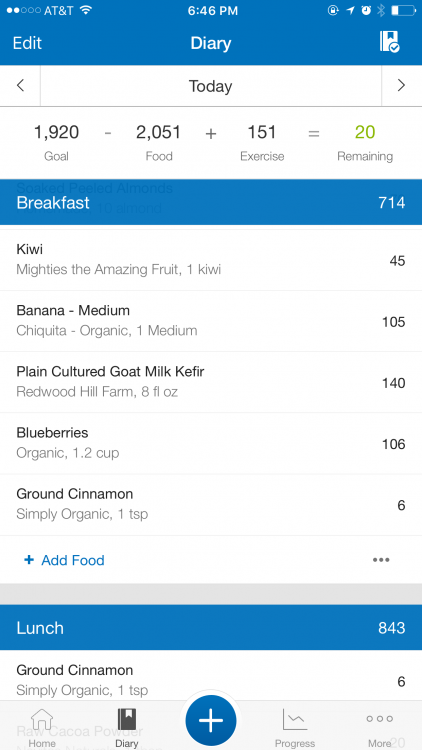Tap the Remaining calories value
This screenshot has height=750, width=422.
click(365, 132)
